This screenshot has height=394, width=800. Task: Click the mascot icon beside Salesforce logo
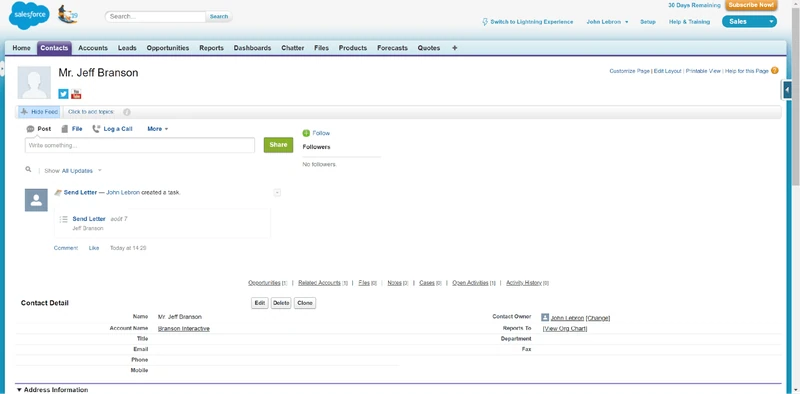(x=67, y=15)
